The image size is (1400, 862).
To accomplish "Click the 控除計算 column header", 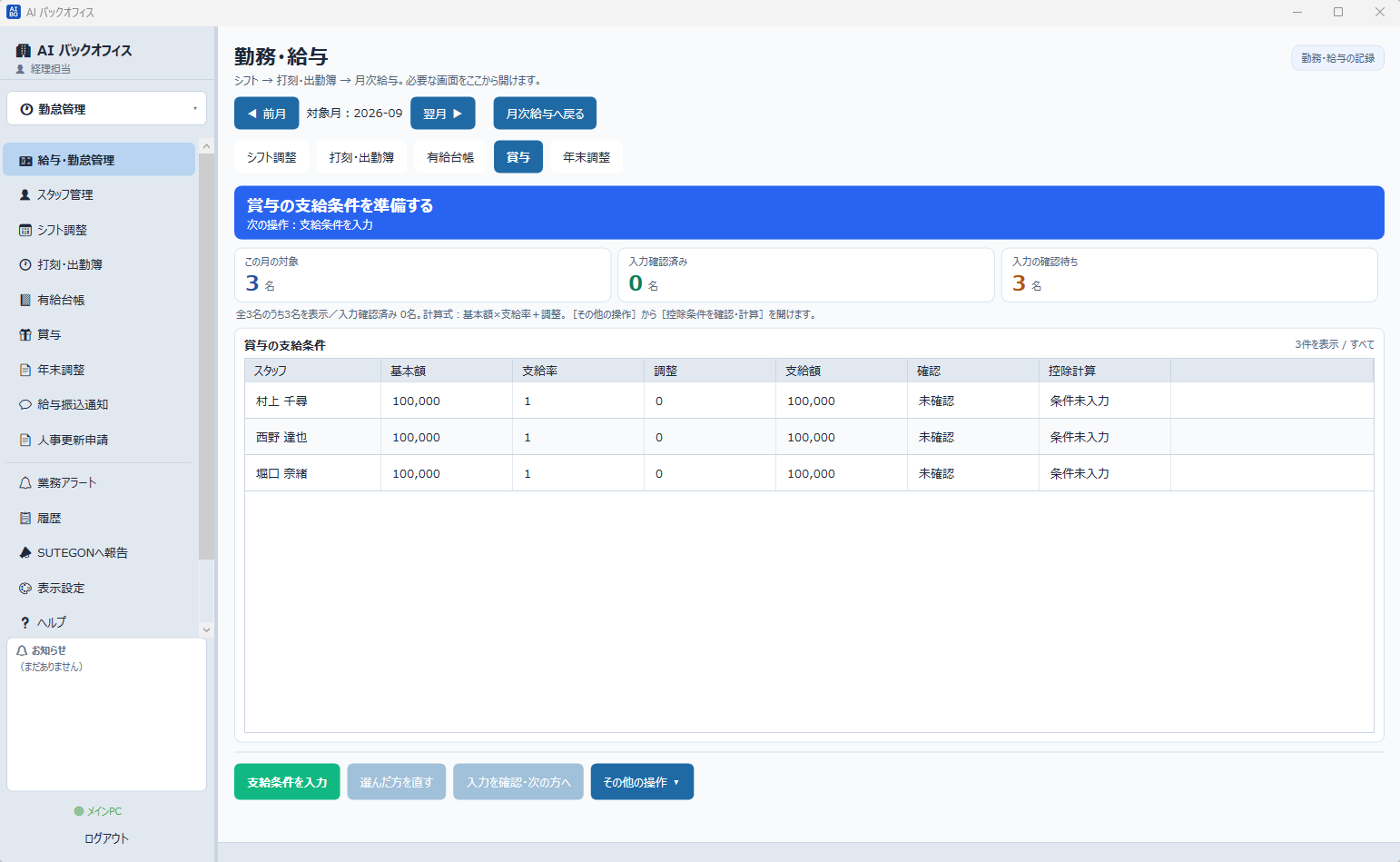I will coord(1105,371).
